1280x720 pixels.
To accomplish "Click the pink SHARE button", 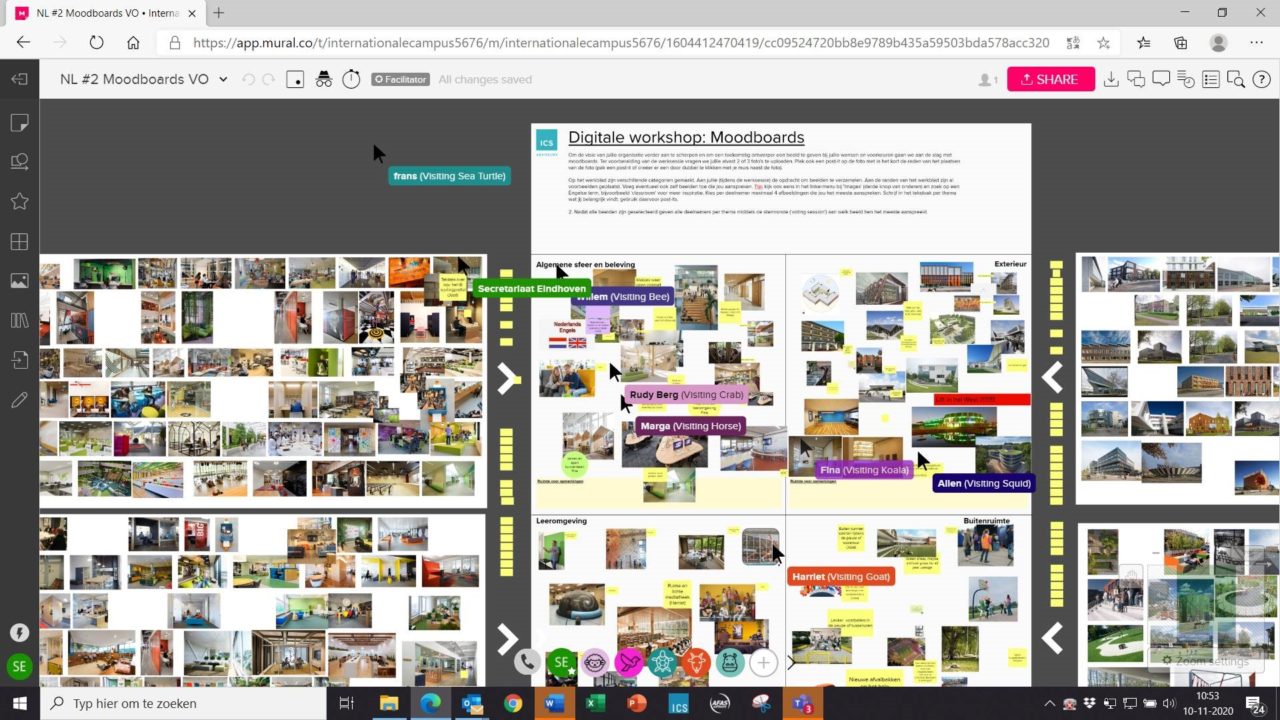I will [1050, 80].
